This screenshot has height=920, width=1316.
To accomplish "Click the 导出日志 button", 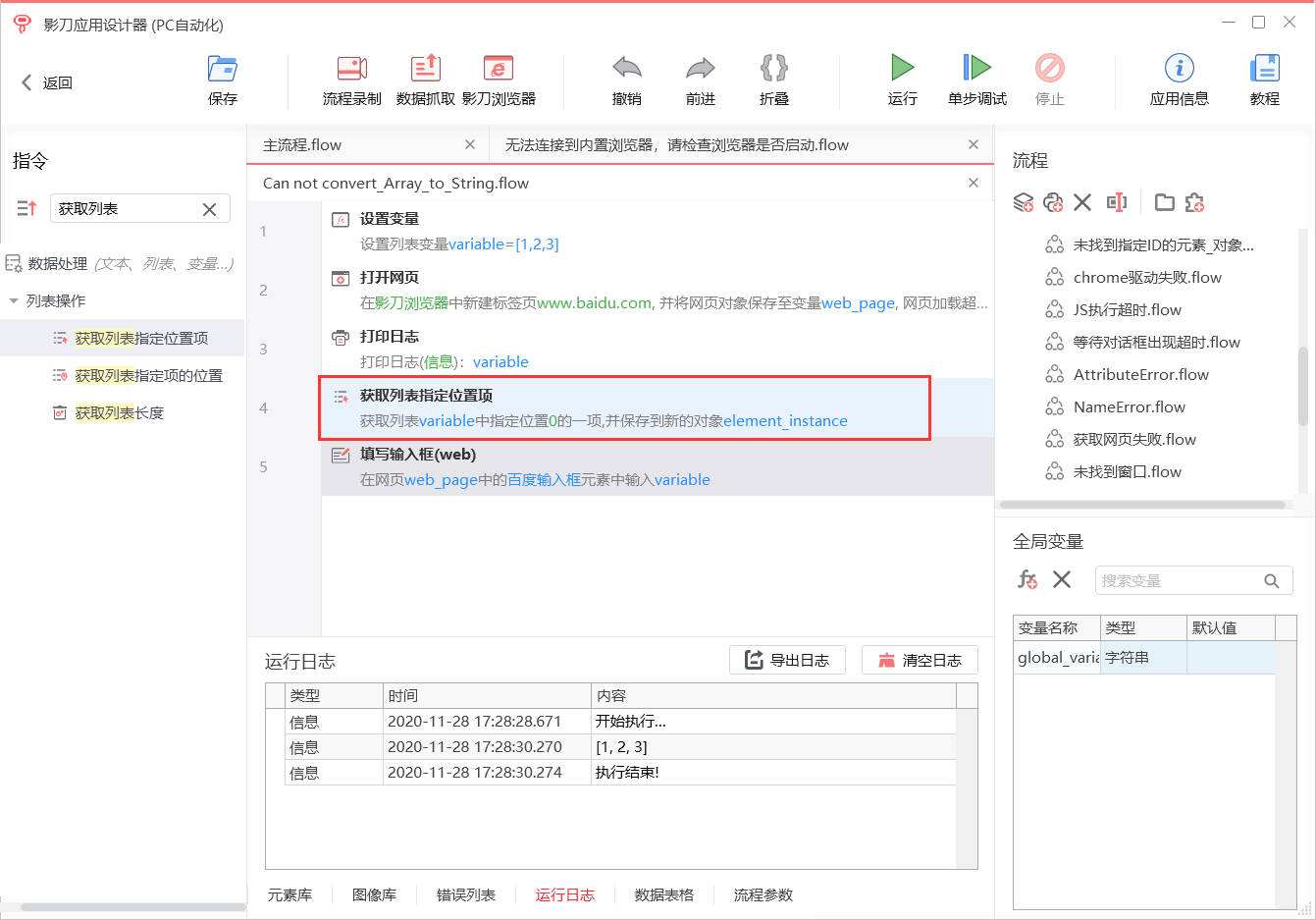I will tap(787, 659).
